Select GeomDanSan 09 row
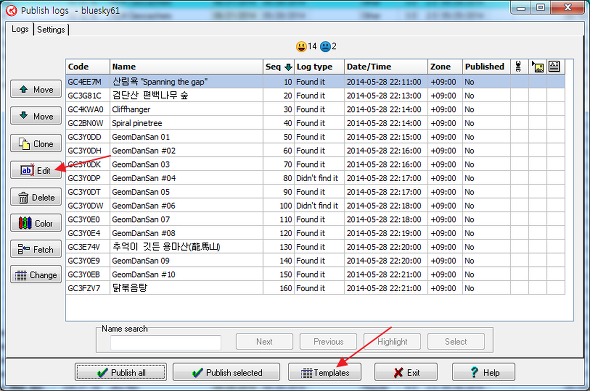 point(315,261)
